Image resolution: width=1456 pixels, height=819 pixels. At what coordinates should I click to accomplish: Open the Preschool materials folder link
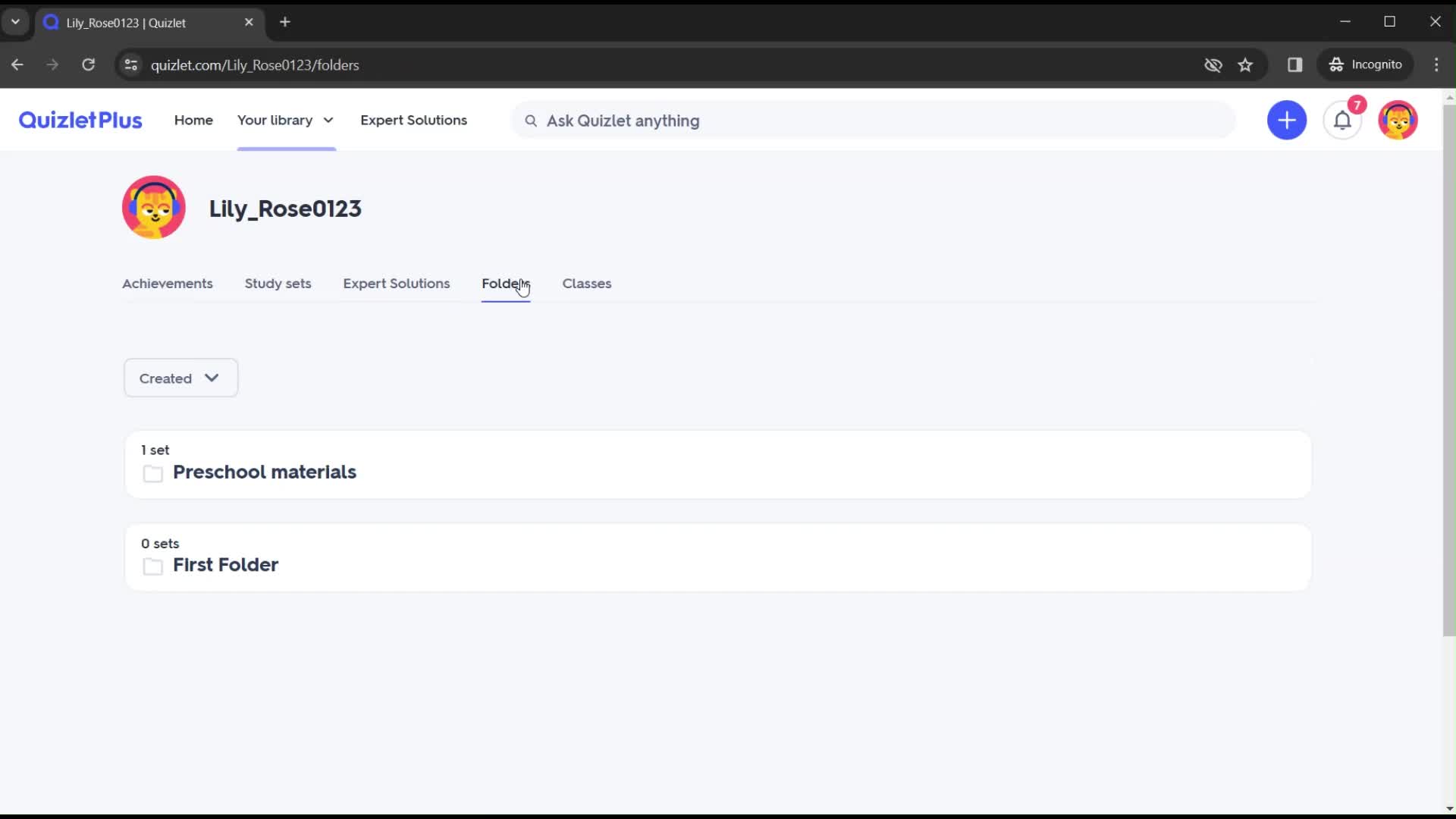pos(265,472)
